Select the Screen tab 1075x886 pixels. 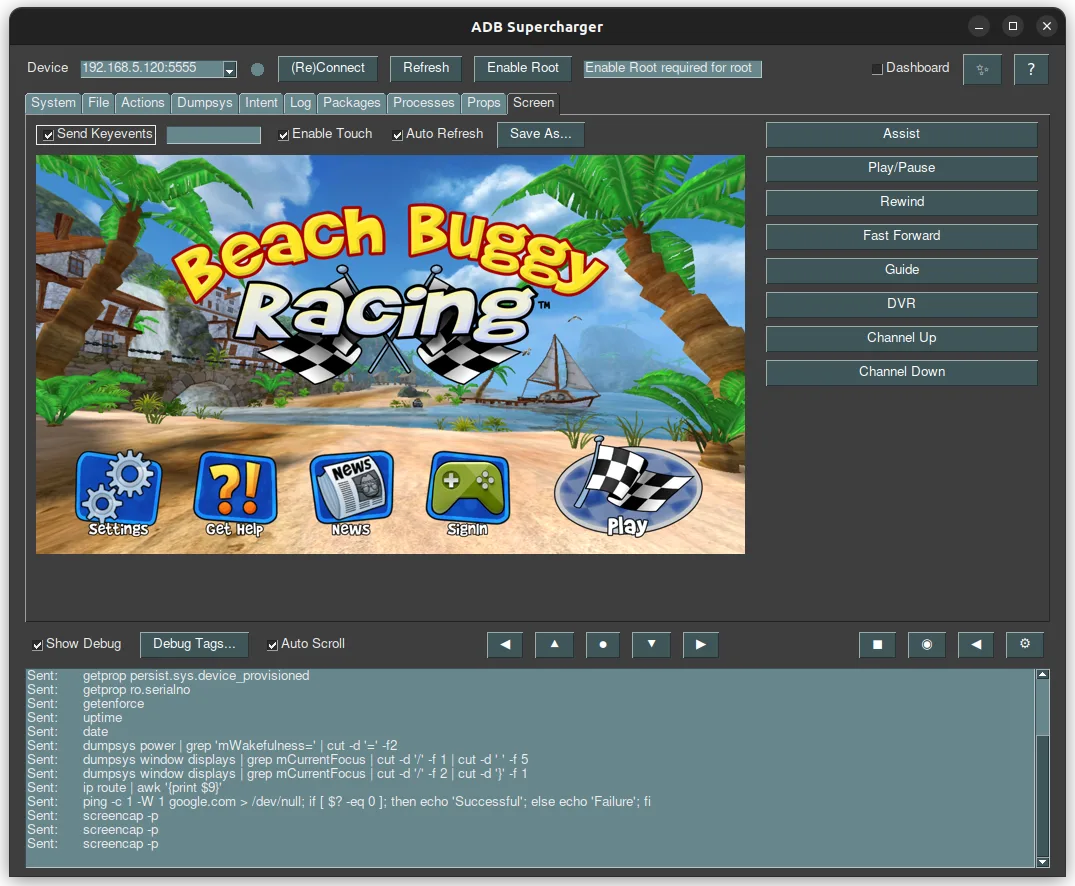[533, 103]
